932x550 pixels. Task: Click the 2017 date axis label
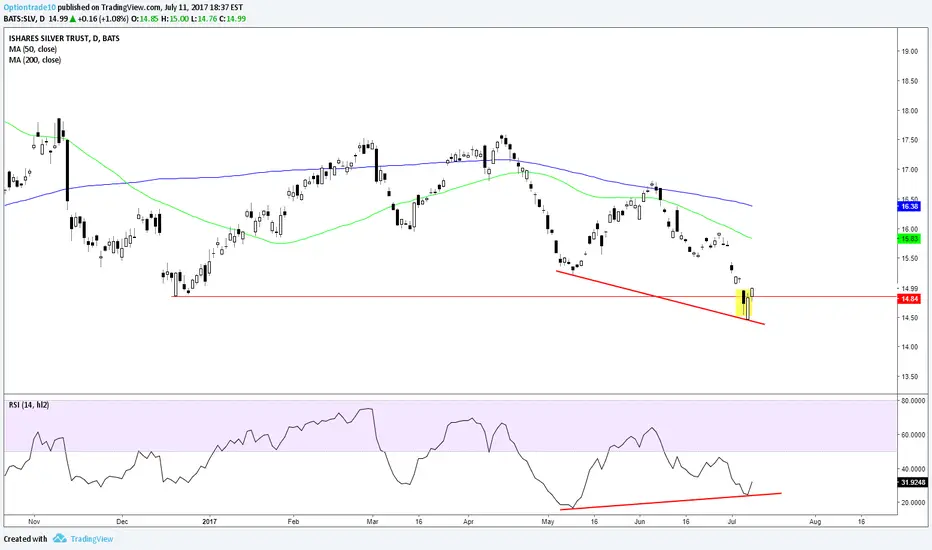(209, 521)
